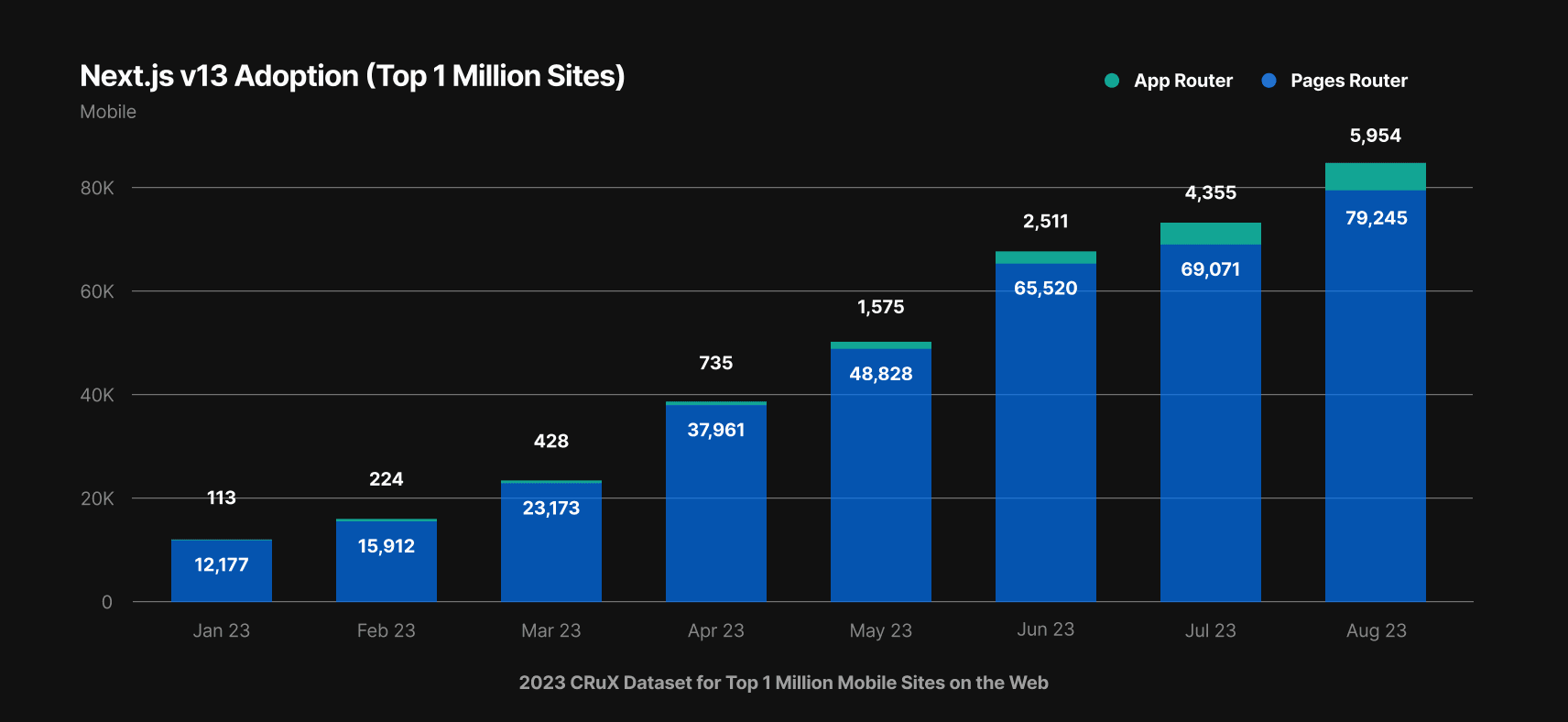This screenshot has width=1568, height=722.
Task: Click the Mobile subtitle
Action: pyautogui.click(x=108, y=112)
